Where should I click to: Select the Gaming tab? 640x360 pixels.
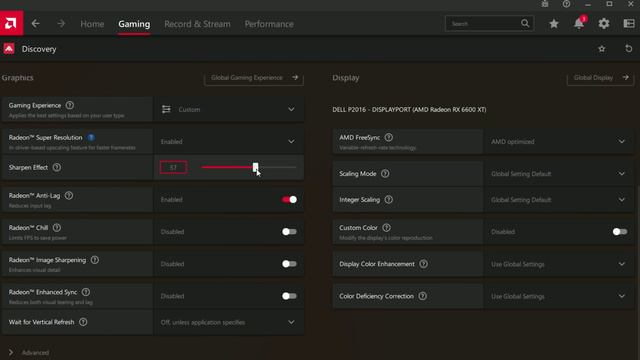(134, 24)
